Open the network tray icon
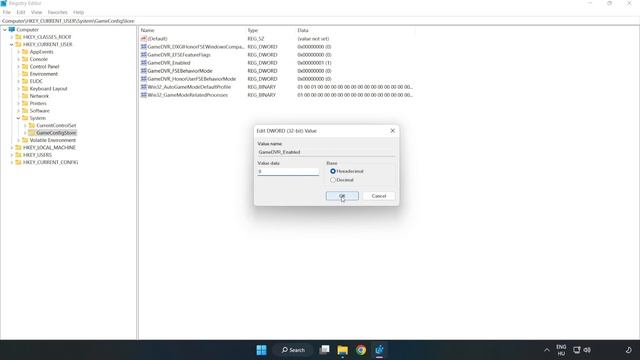640x360 pixels. pos(577,350)
